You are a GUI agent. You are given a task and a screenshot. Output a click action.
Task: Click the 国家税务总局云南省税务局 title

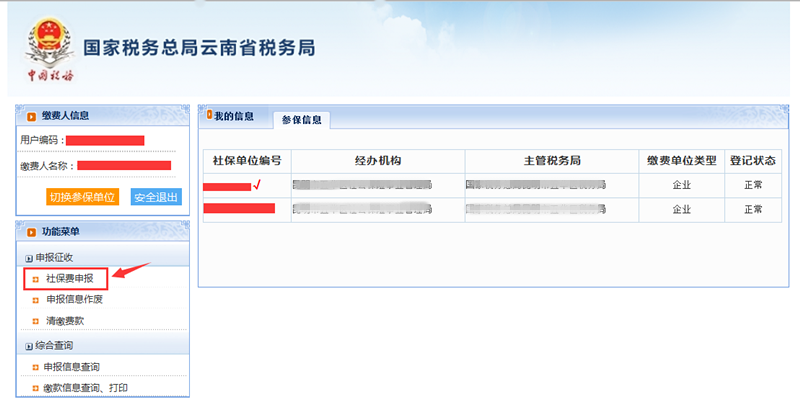pyautogui.click(x=199, y=47)
